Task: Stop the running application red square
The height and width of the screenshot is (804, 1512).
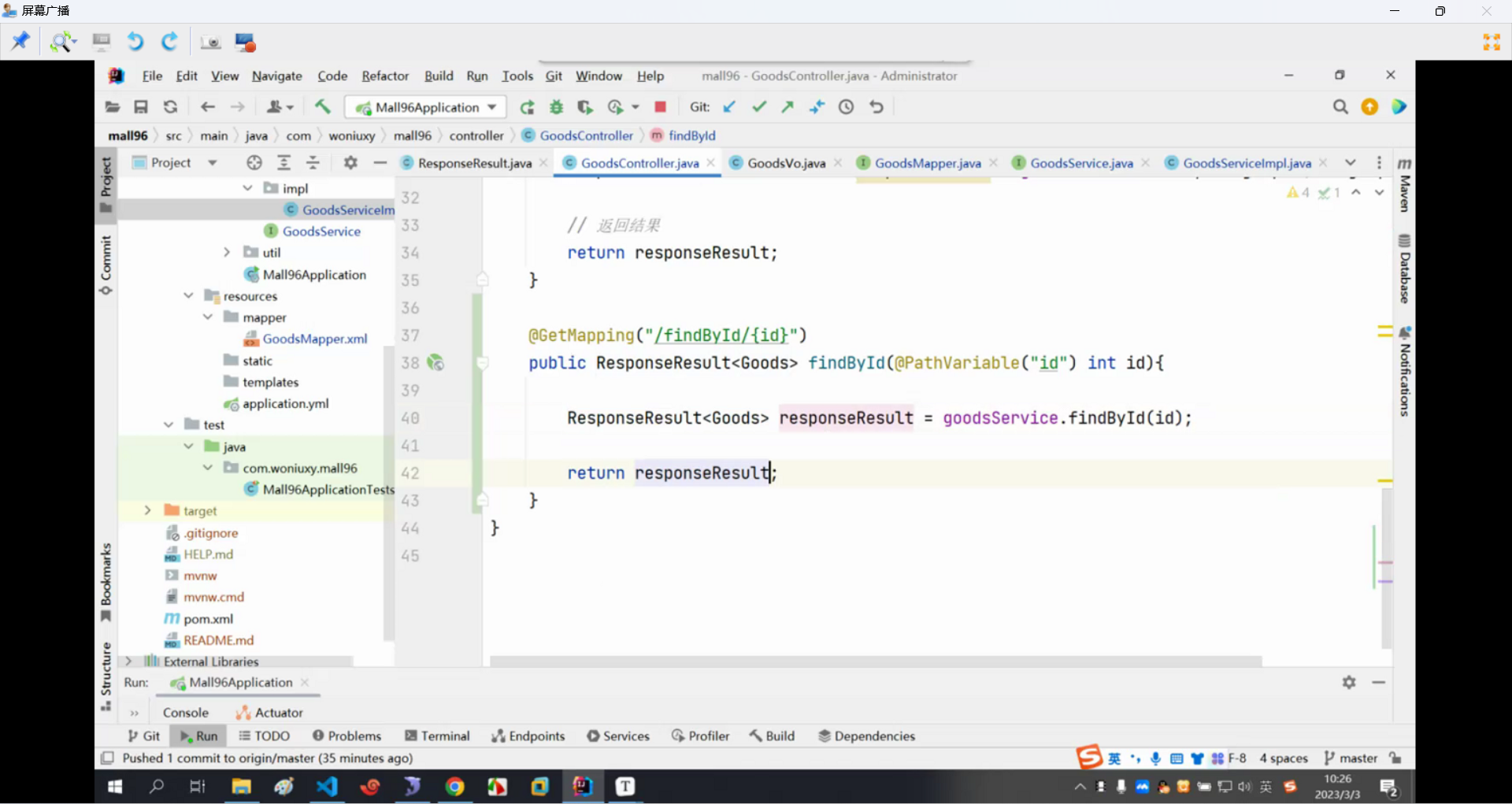Action: pos(660,107)
